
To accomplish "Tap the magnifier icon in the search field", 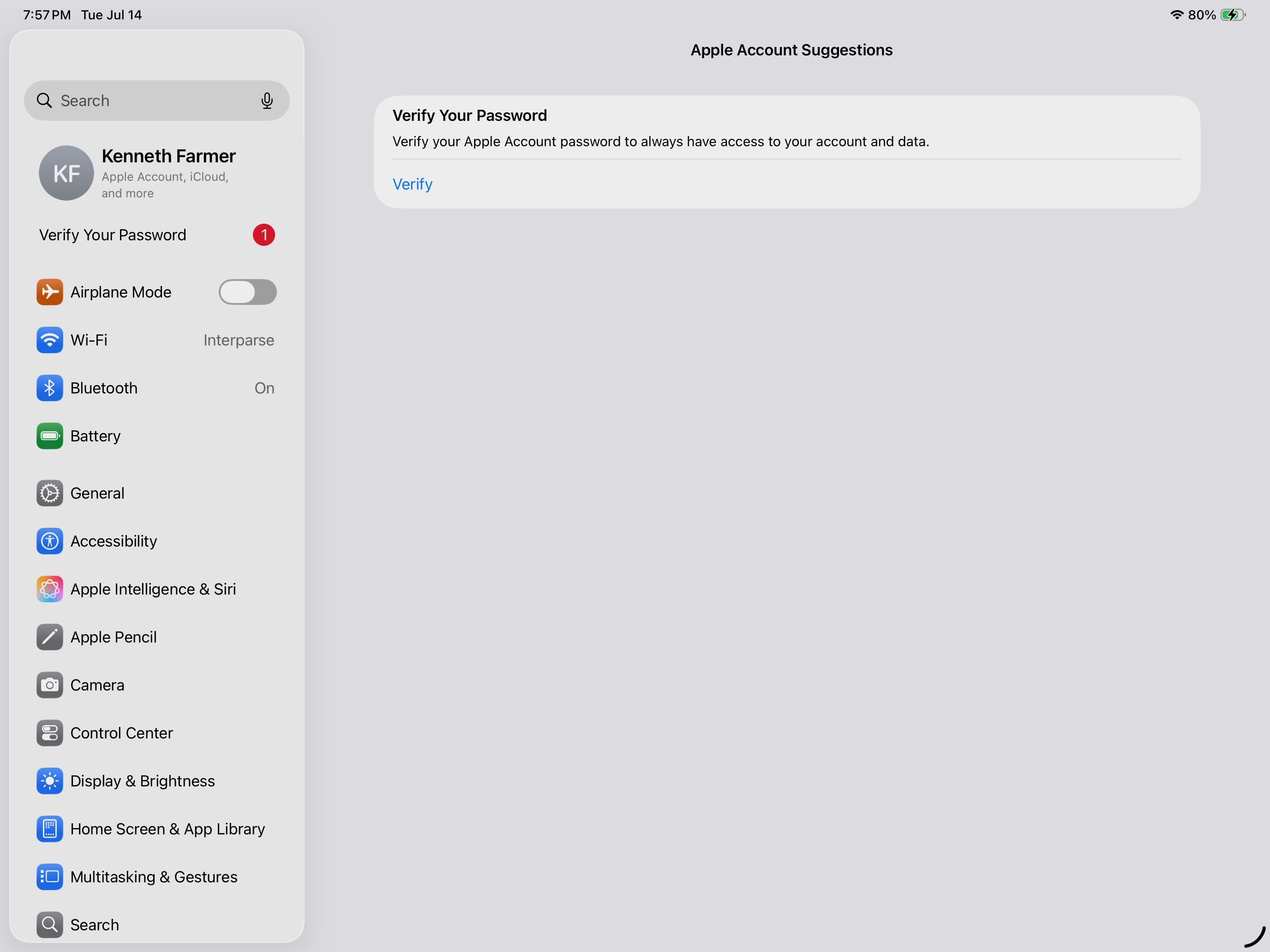I will coord(44,101).
